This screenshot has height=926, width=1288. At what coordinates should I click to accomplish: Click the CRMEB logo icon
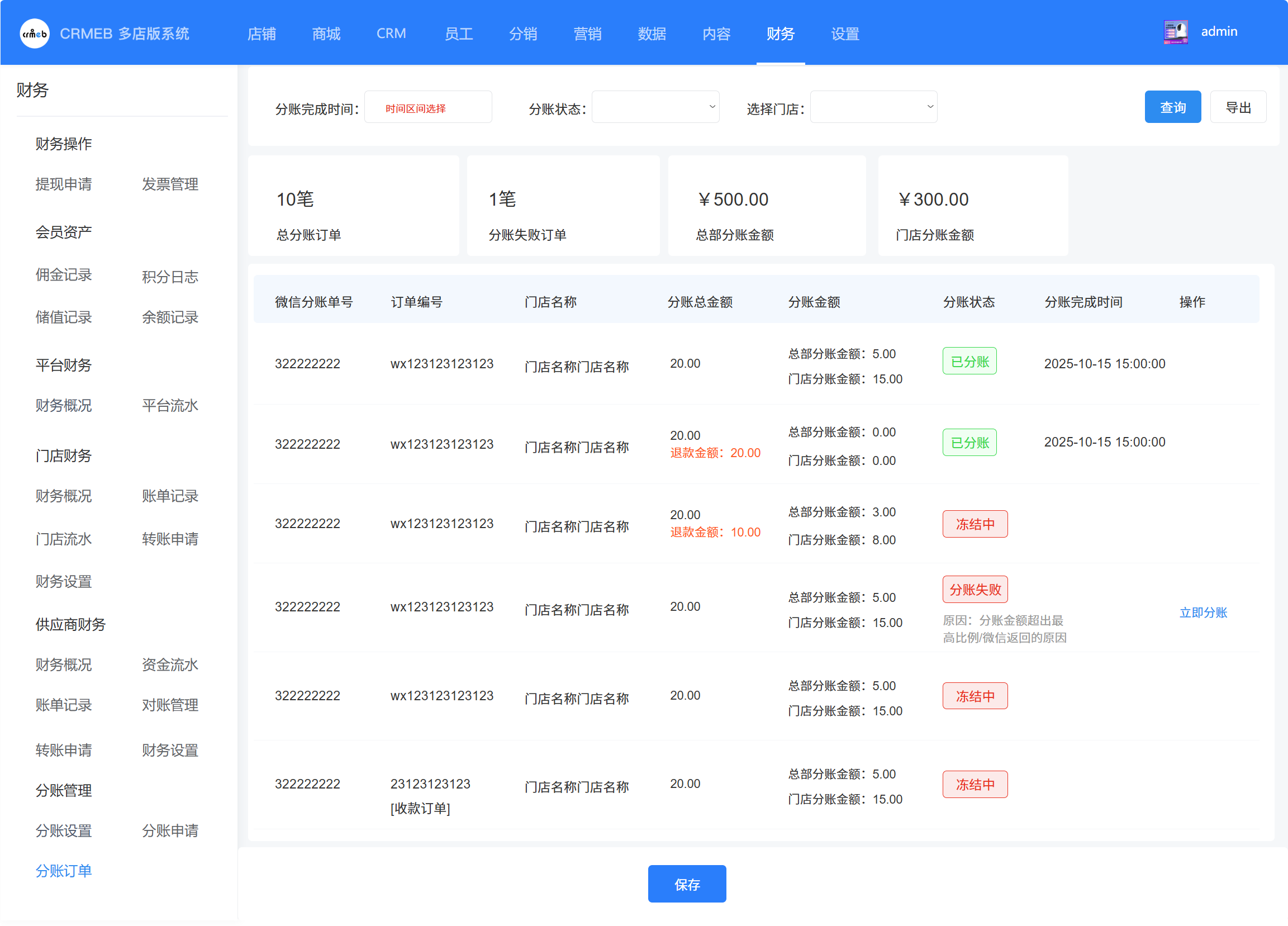pos(35,34)
